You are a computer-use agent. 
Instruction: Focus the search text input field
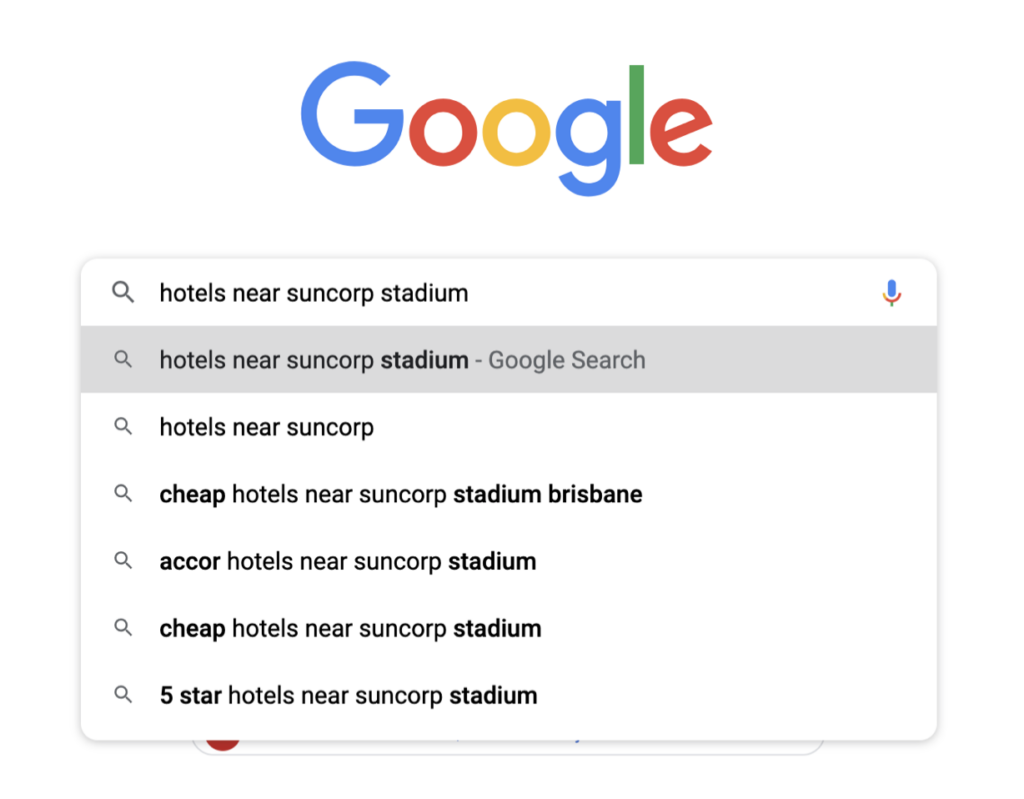(500, 293)
